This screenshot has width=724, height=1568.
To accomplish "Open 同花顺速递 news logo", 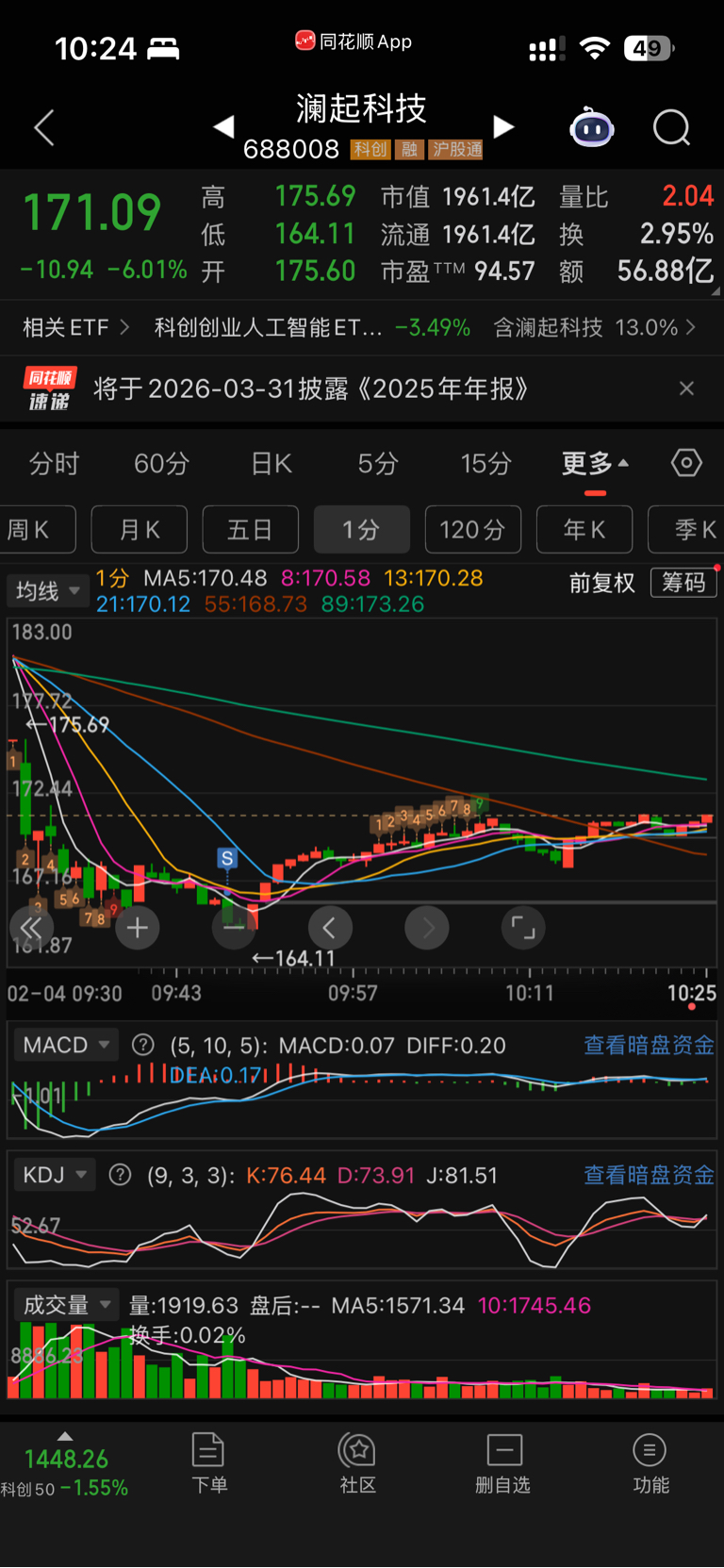I will (x=49, y=388).
